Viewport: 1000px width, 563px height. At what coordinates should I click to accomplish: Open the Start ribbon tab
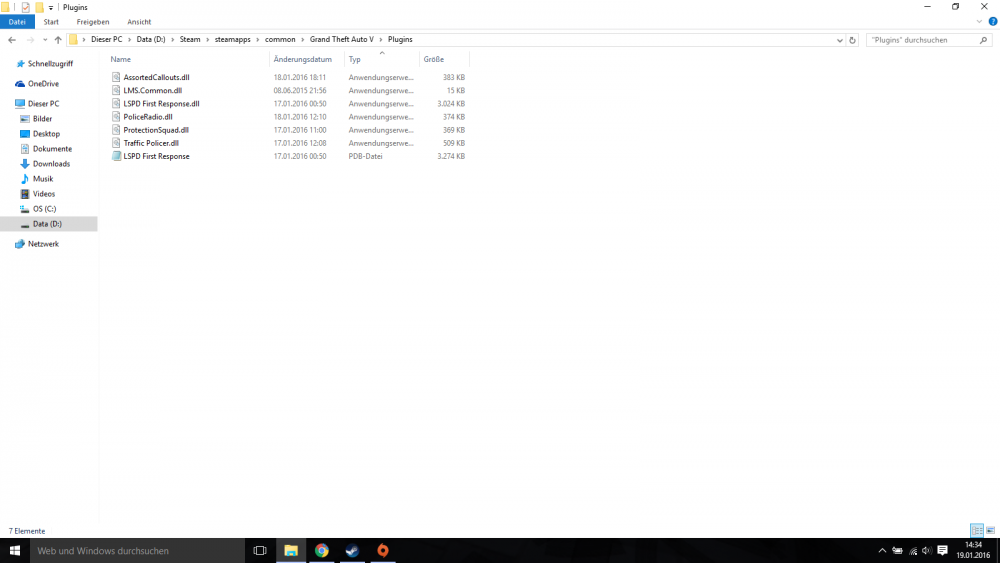(x=51, y=22)
